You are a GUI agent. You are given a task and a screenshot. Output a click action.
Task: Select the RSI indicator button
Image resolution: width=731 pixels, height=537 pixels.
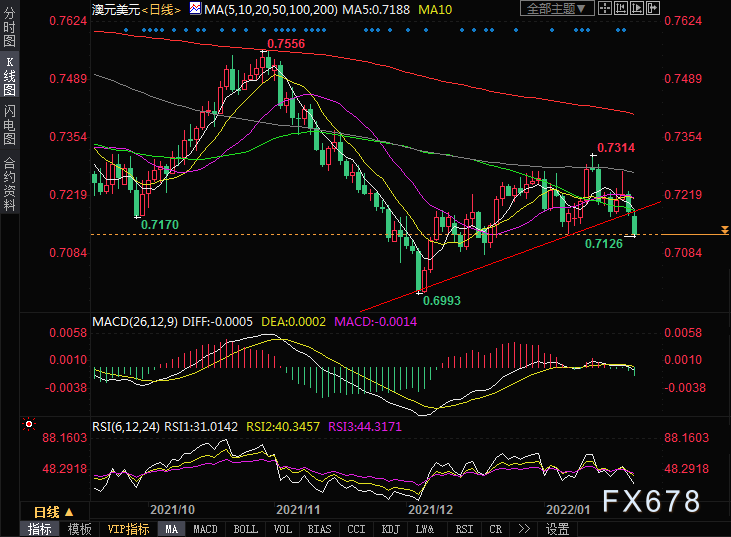coord(464,529)
